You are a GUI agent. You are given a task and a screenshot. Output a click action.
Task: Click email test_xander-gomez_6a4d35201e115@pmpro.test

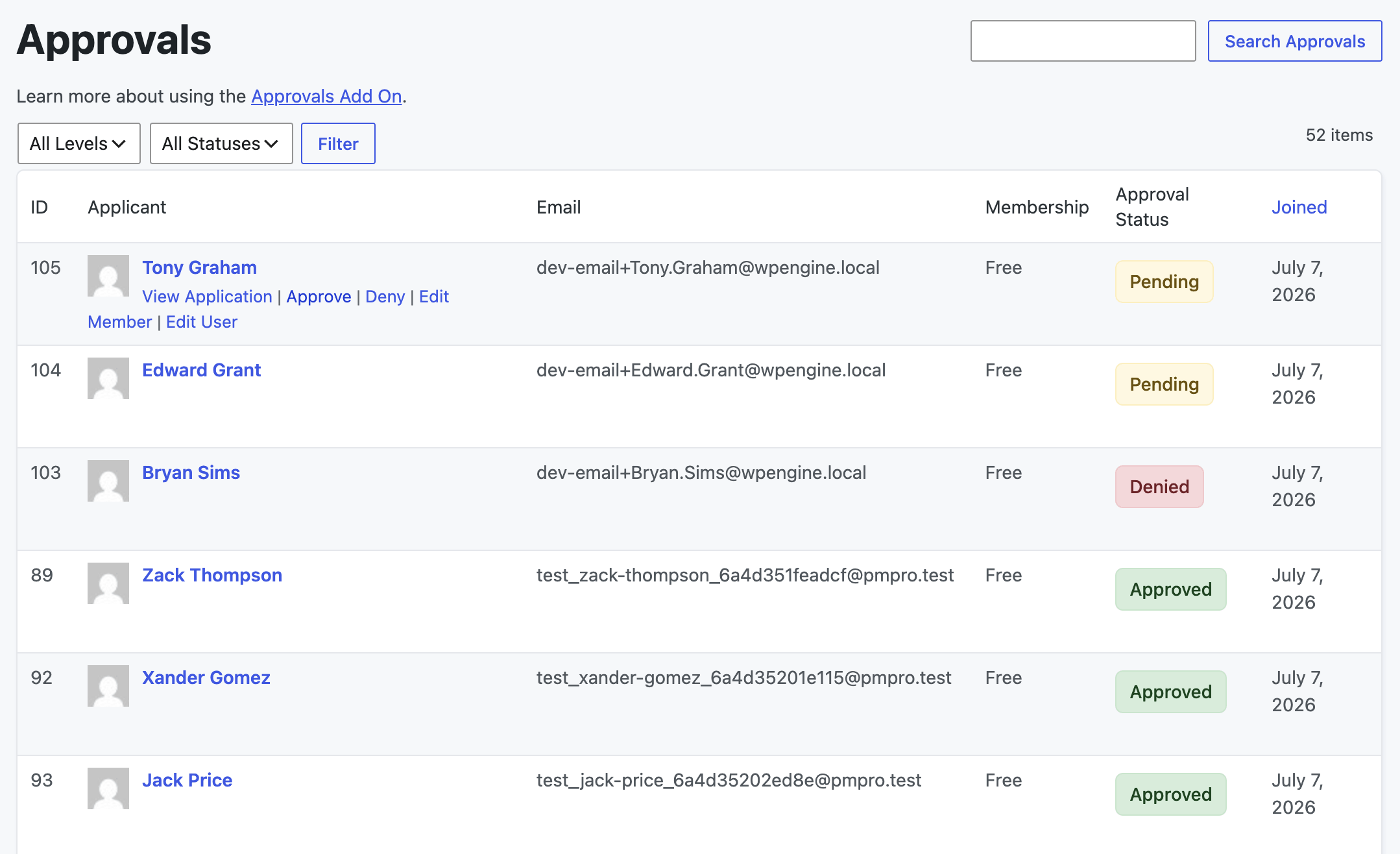743,677
